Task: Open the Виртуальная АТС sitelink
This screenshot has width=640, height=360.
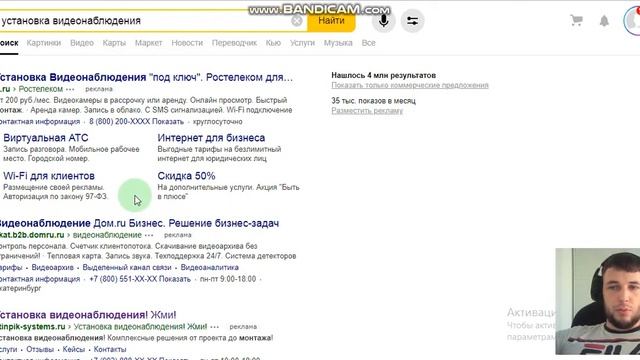Action: (x=46, y=138)
